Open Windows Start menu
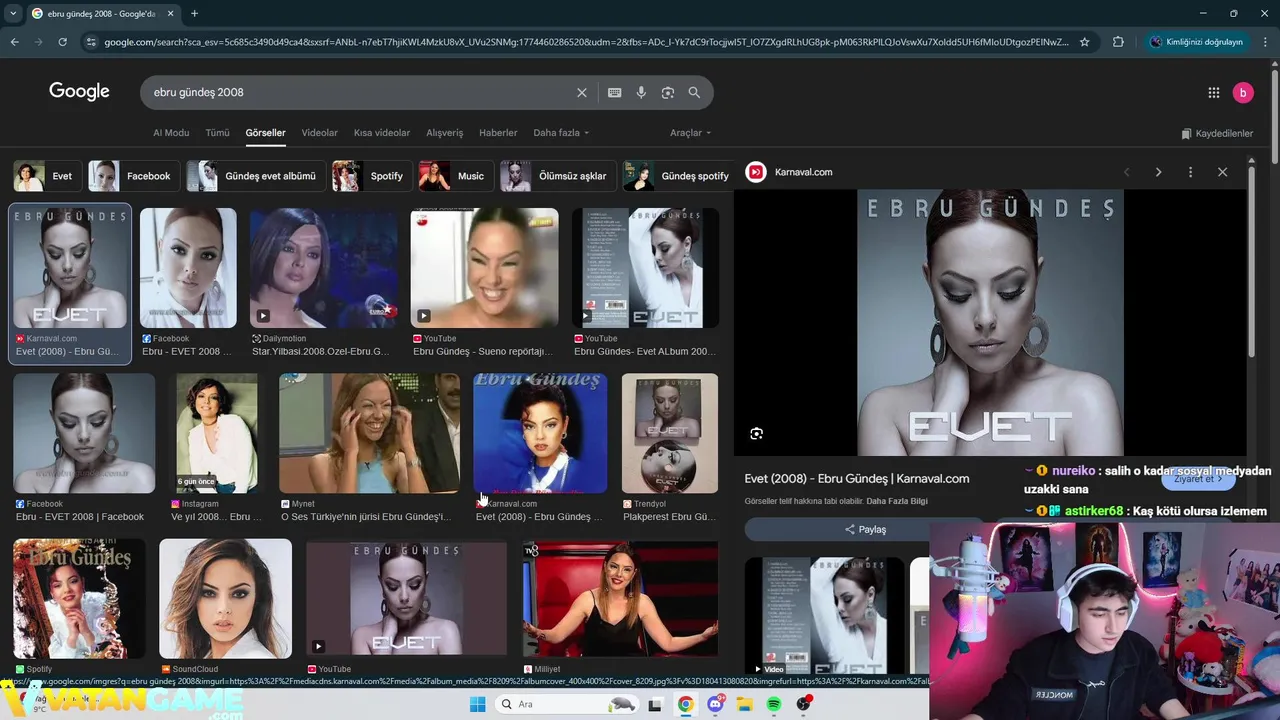Screen dimensions: 1280x720 pyautogui.click(x=478, y=704)
